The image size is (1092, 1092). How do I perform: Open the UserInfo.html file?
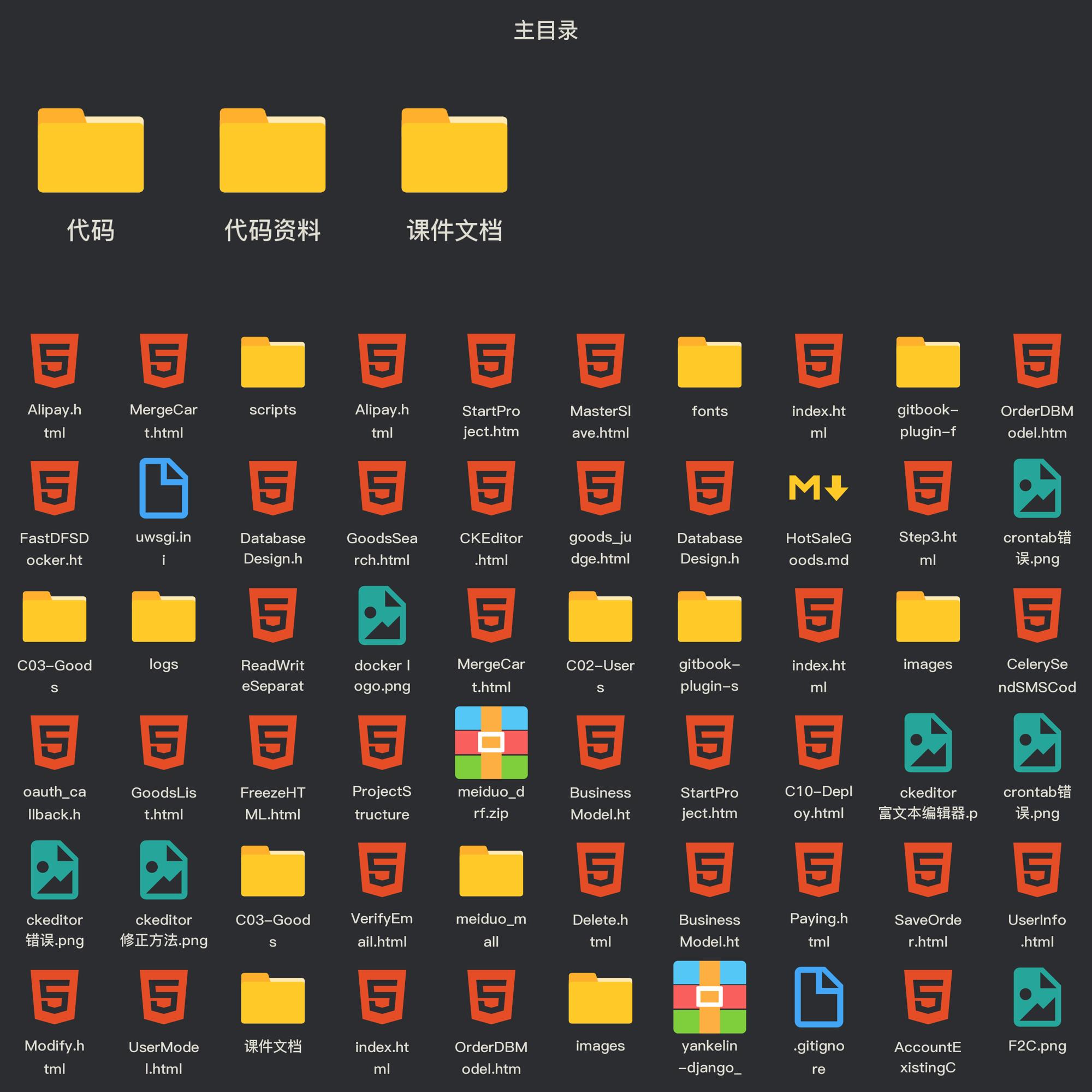1037,870
